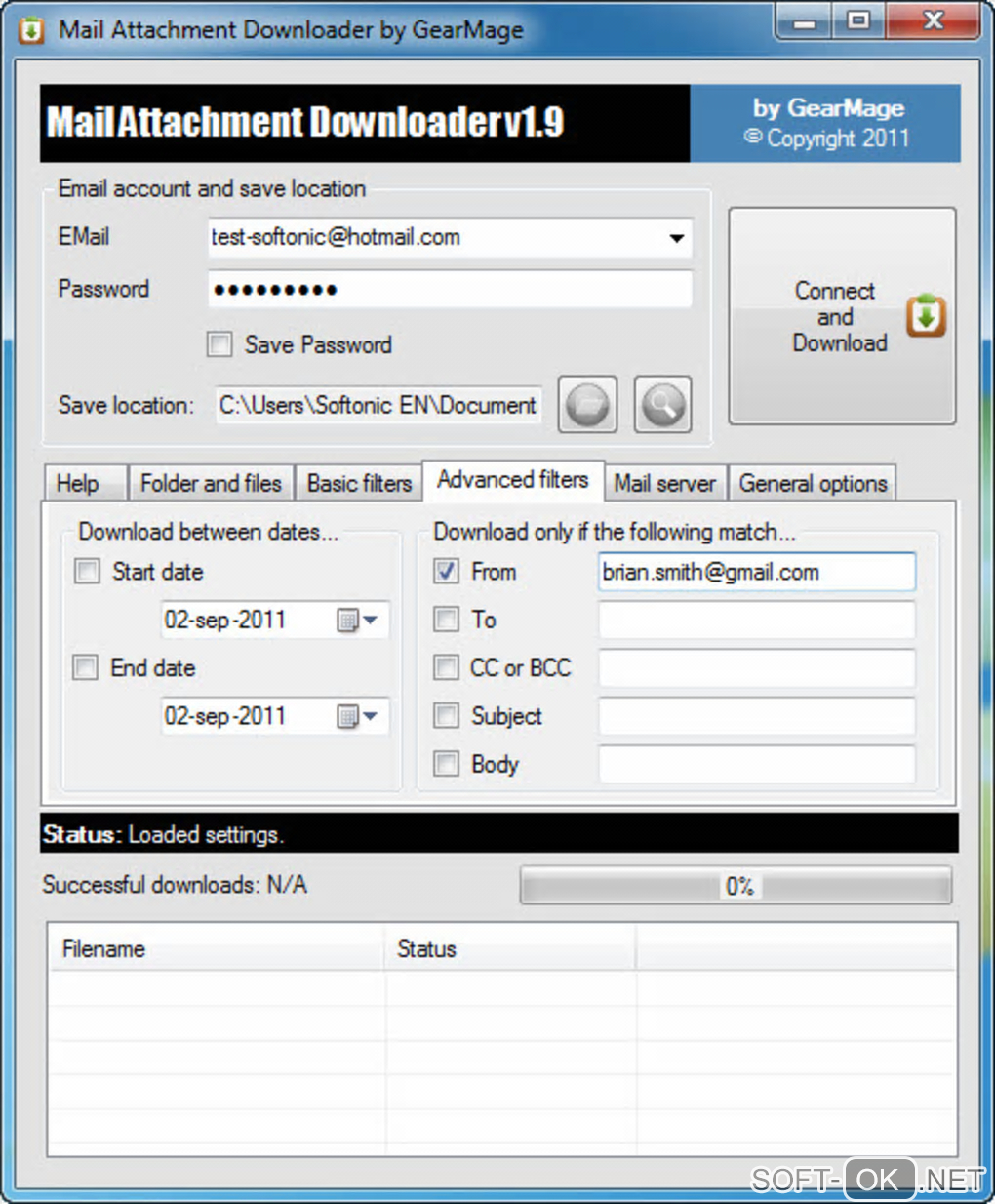
Task: Switch to the Help tab
Action: tap(86, 483)
